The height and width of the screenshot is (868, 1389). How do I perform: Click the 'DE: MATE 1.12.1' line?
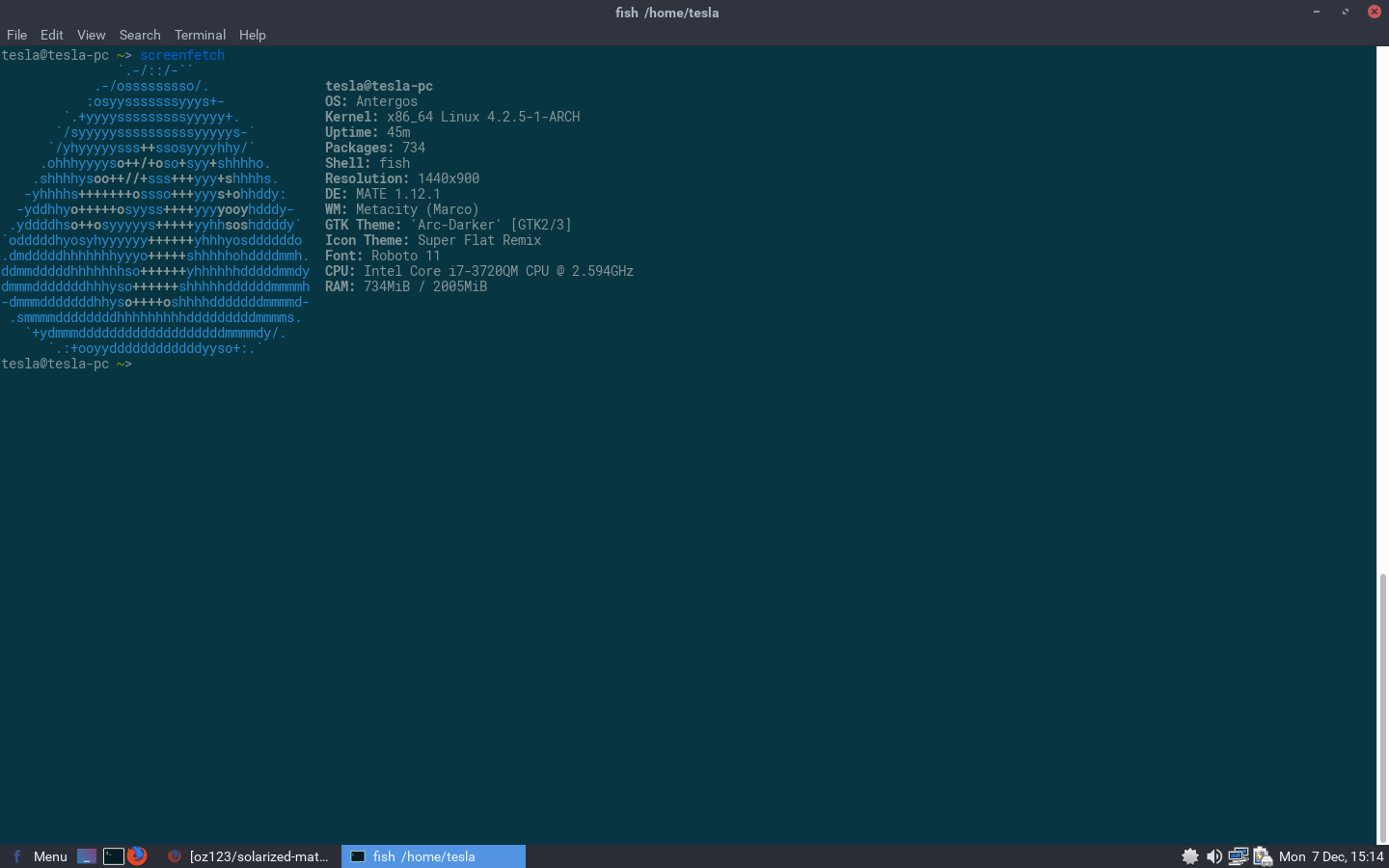tap(383, 194)
